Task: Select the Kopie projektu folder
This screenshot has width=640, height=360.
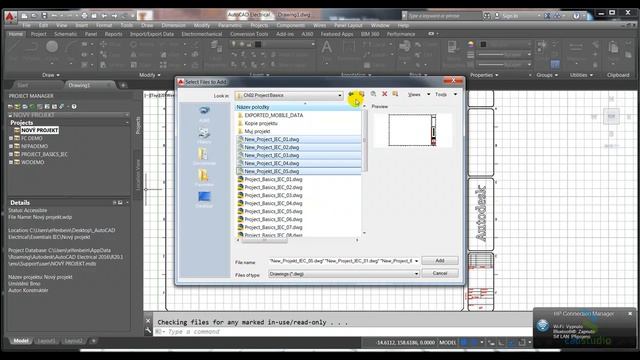Action: 261,123
